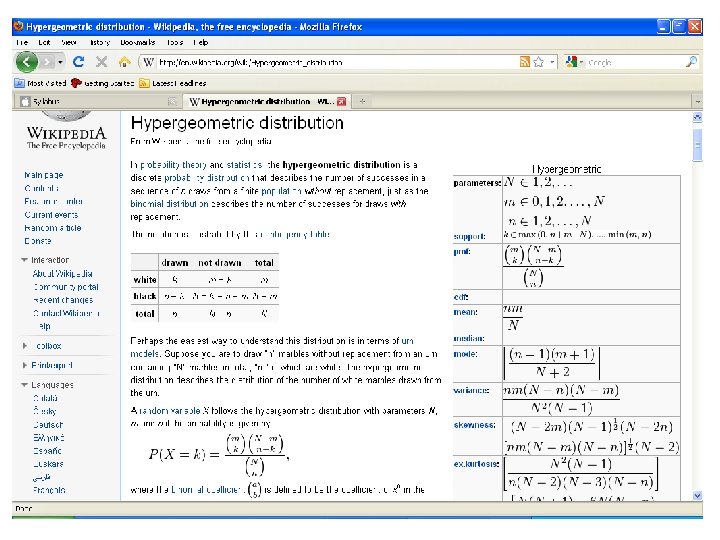Viewport: 720px width, 540px height.
Task: Open the View menu
Action: 69,42
